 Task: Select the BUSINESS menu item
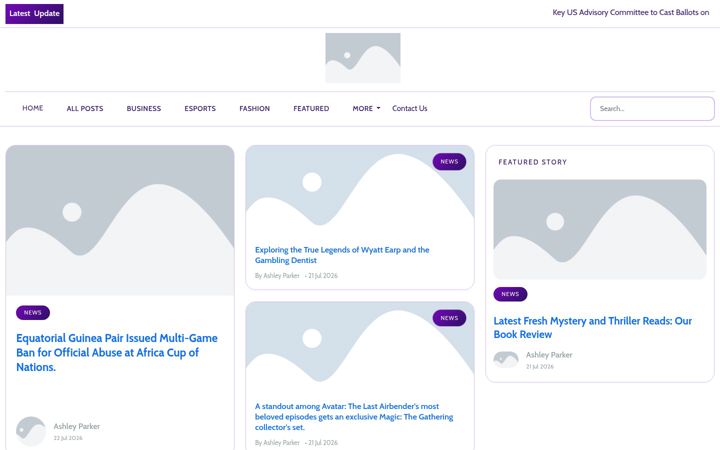click(x=144, y=108)
